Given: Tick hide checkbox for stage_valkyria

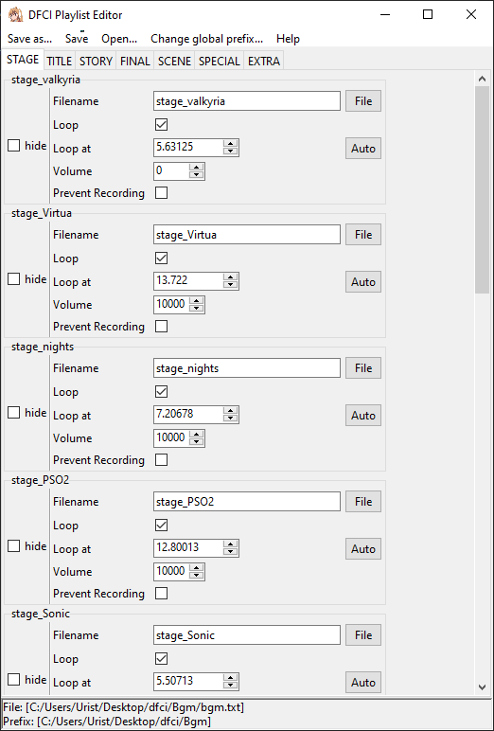Looking at the screenshot, I should 14,146.
